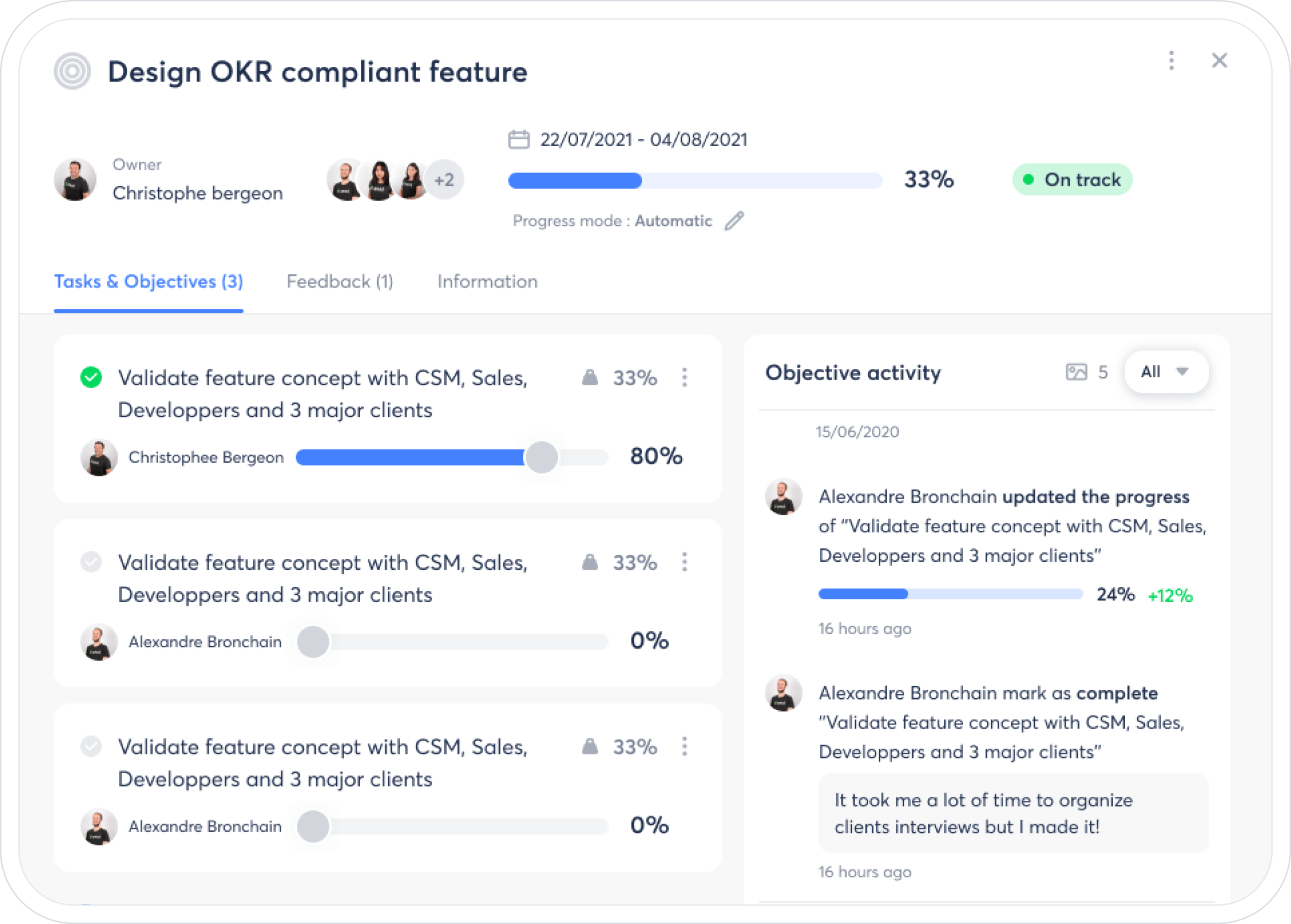Switch to the Feedback (1) tab
This screenshot has width=1291, height=924.
click(339, 281)
